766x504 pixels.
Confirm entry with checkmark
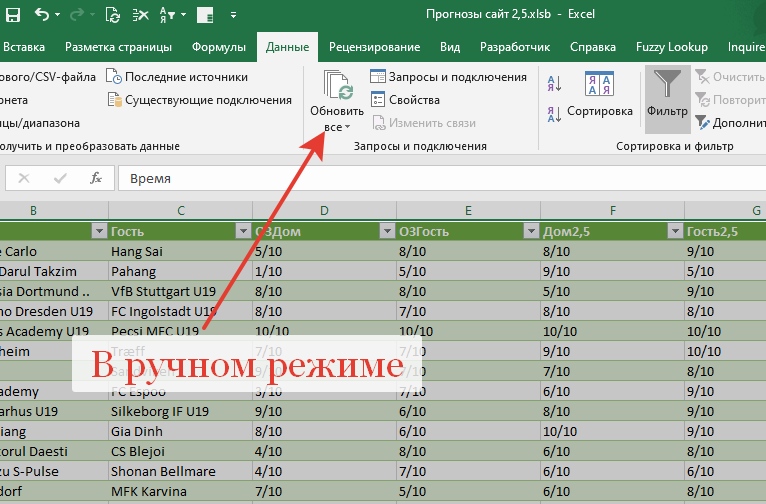(60, 178)
